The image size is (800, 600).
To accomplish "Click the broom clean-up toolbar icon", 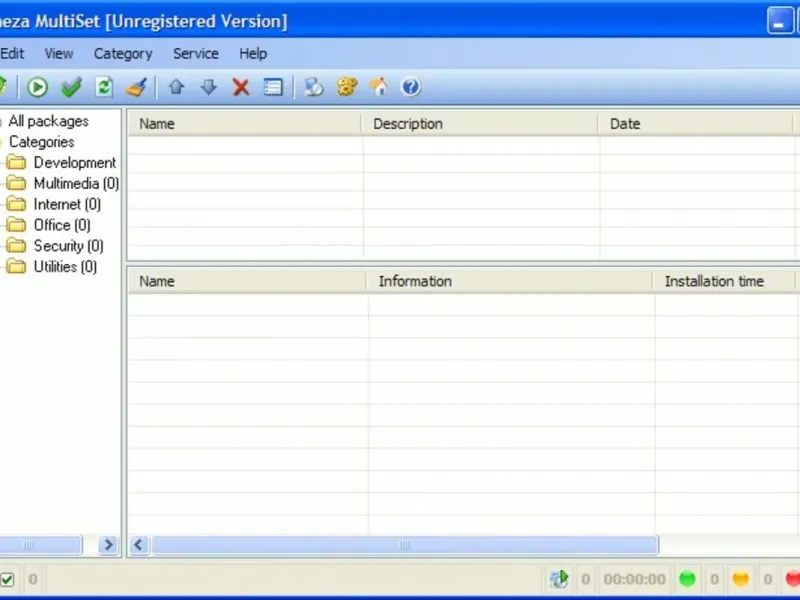I will coord(136,87).
